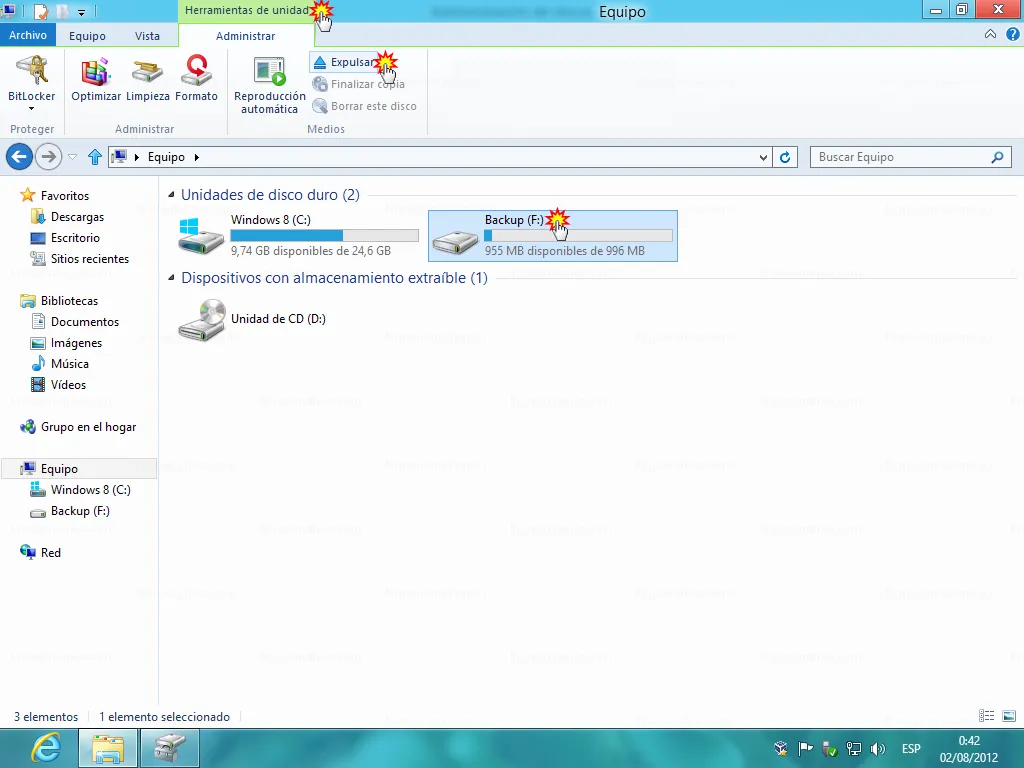Click the New folder icon in the quick access toolbar
The height and width of the screenshot is (768, 1024).
(62, 11)
